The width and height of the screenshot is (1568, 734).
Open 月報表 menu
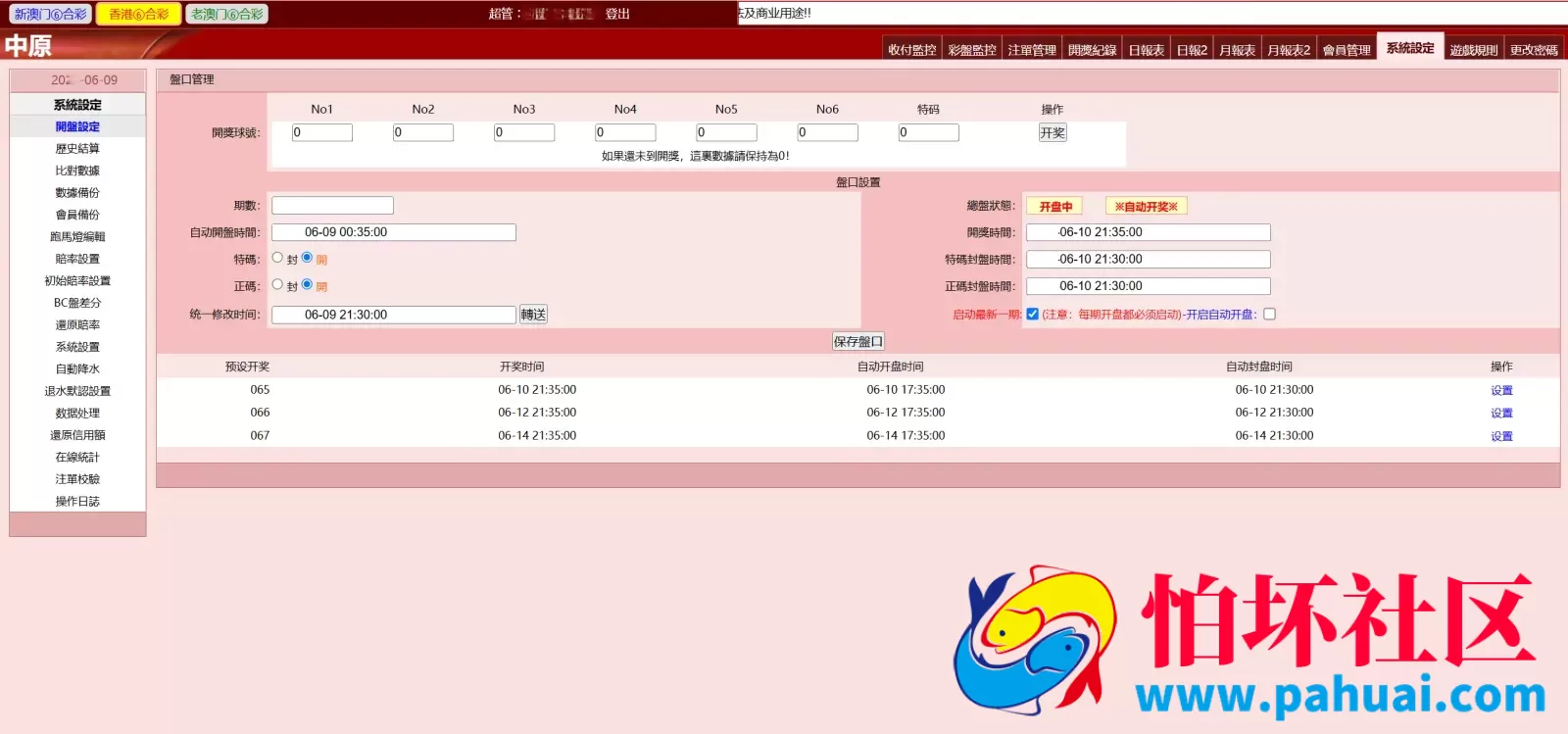point(1237,50)
